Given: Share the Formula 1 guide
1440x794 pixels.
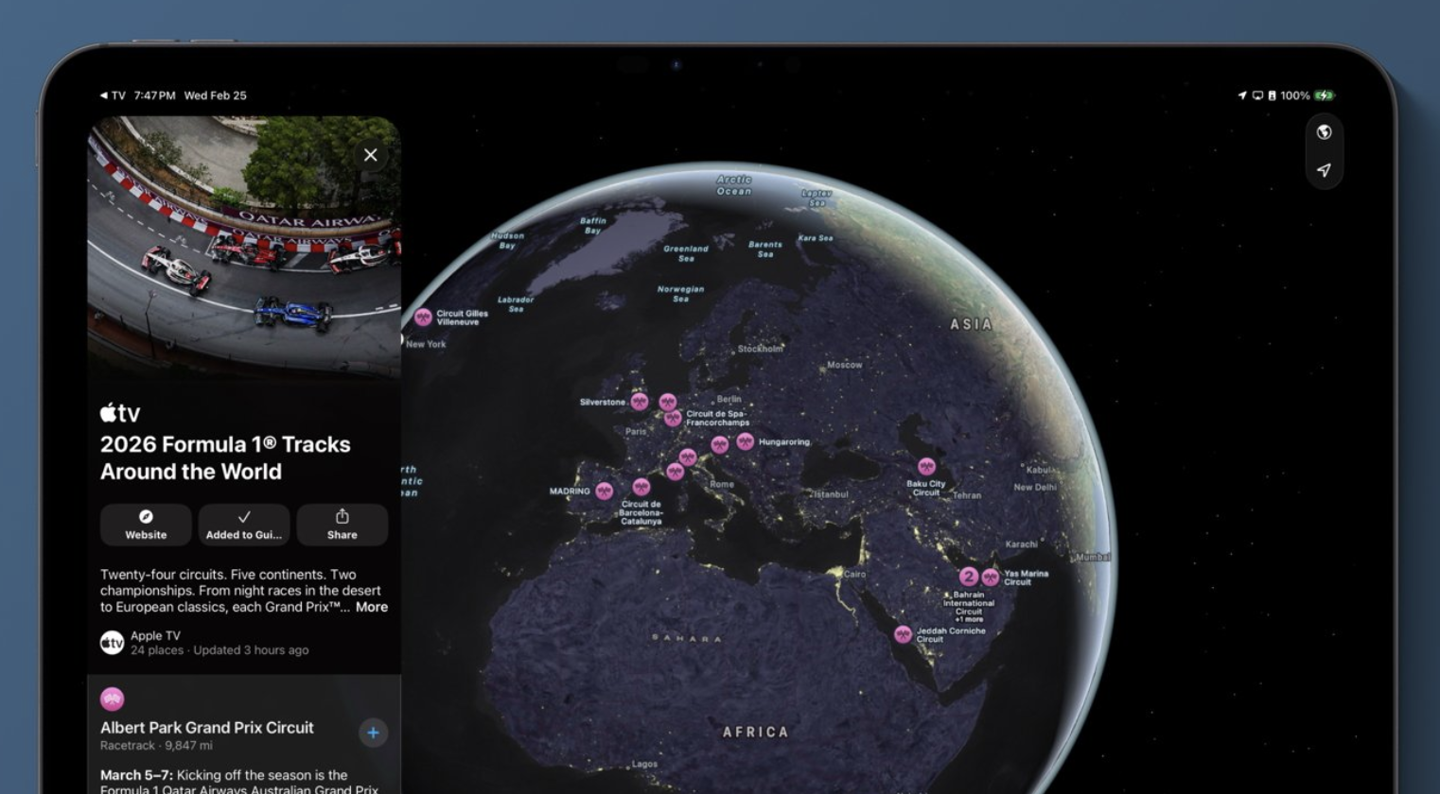Looking at the screenshot, I should pyautogui.click(x=342, y=524).
